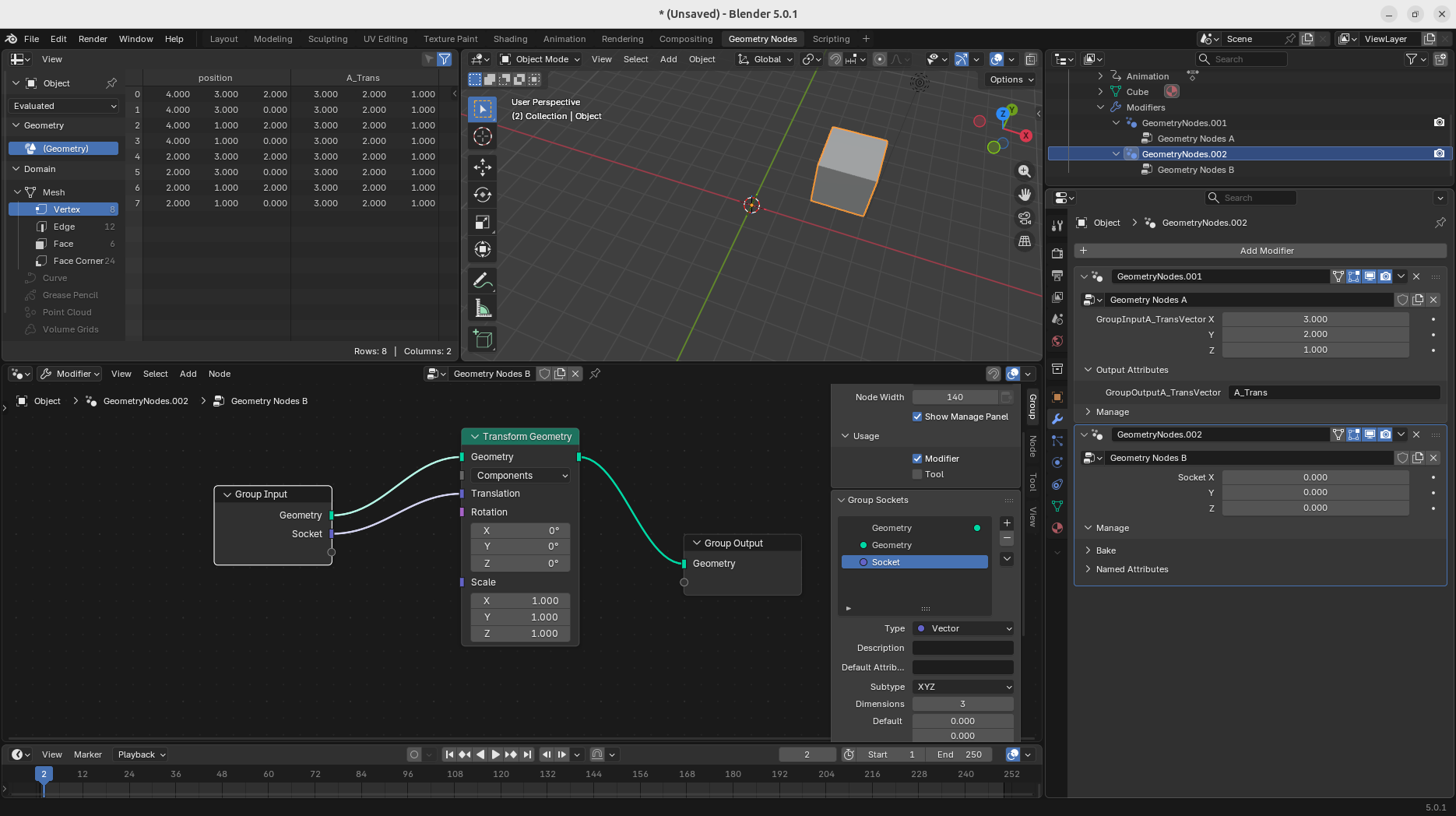1456x816 pixels.
Task: Open the Render menu
Action: pos(93,39)
